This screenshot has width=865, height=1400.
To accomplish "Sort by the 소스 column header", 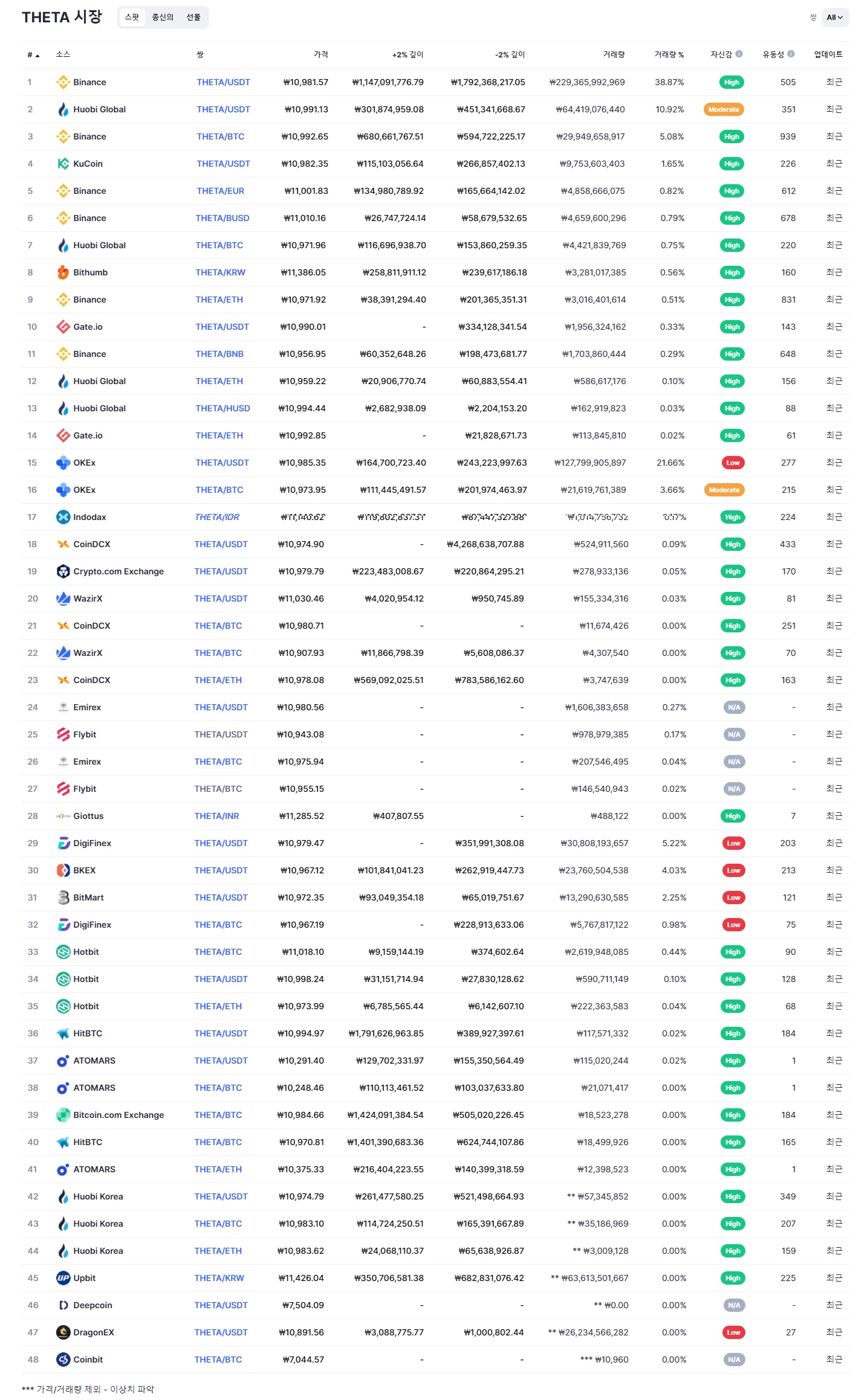I will point(63,54).
